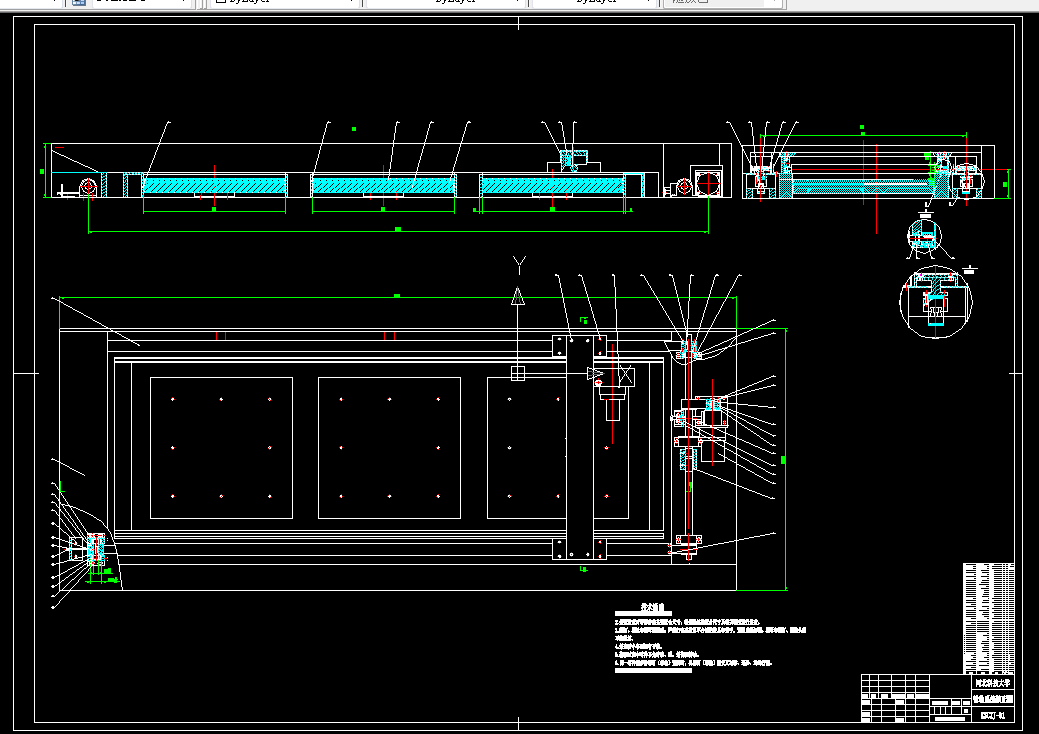This screenshot has width=1039, height=734.
Task: Select the small circular detail view
Action: (x=924, y=236)
